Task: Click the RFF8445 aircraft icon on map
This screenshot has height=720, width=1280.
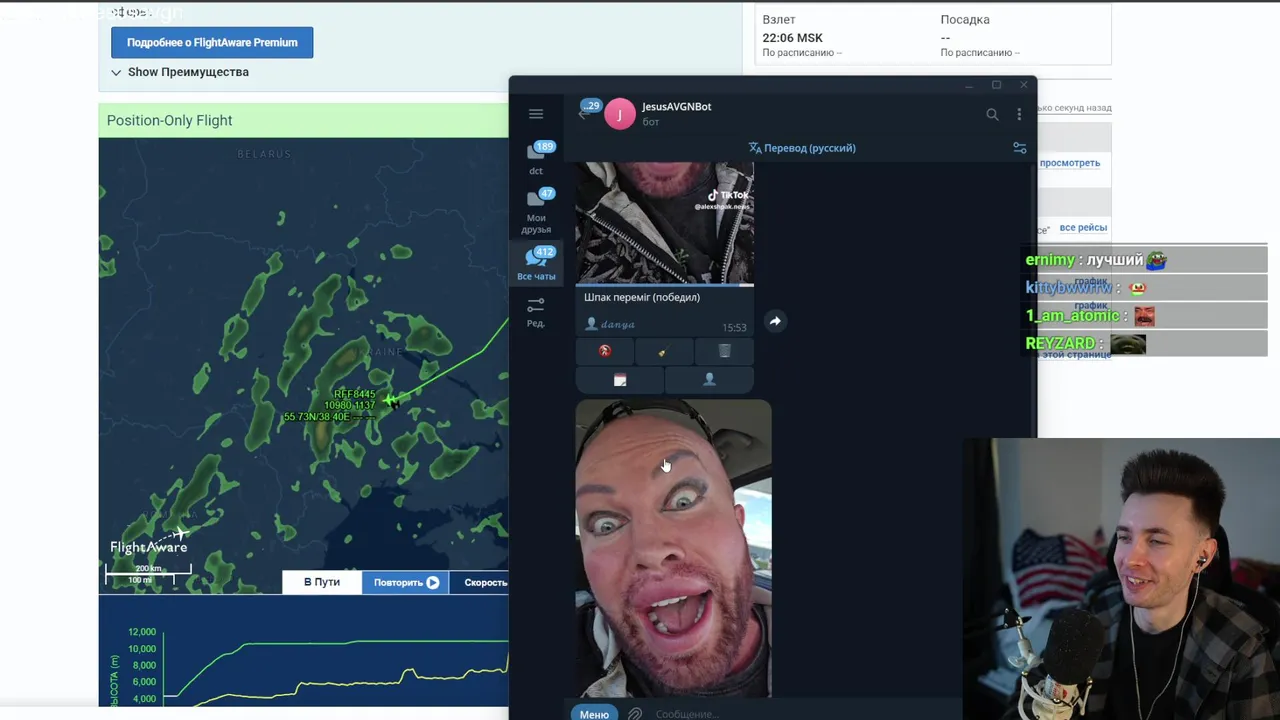Action: tap(390, 401)
